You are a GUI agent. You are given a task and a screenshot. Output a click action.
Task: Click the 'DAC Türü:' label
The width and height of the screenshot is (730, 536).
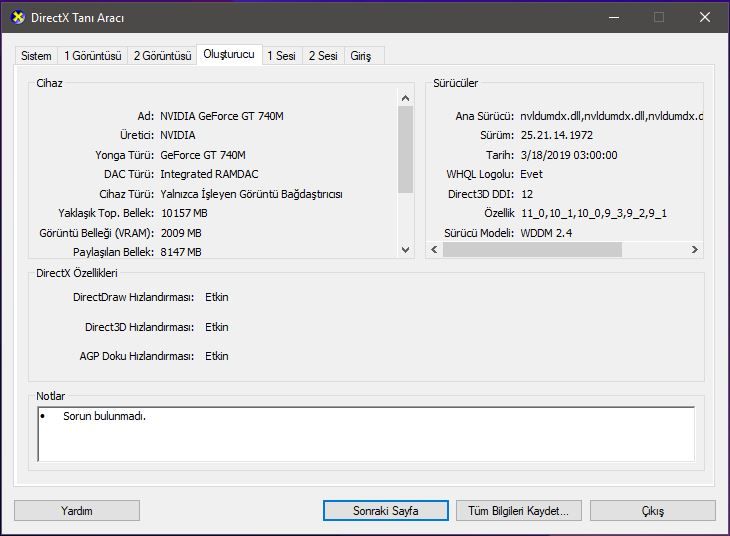129,174
